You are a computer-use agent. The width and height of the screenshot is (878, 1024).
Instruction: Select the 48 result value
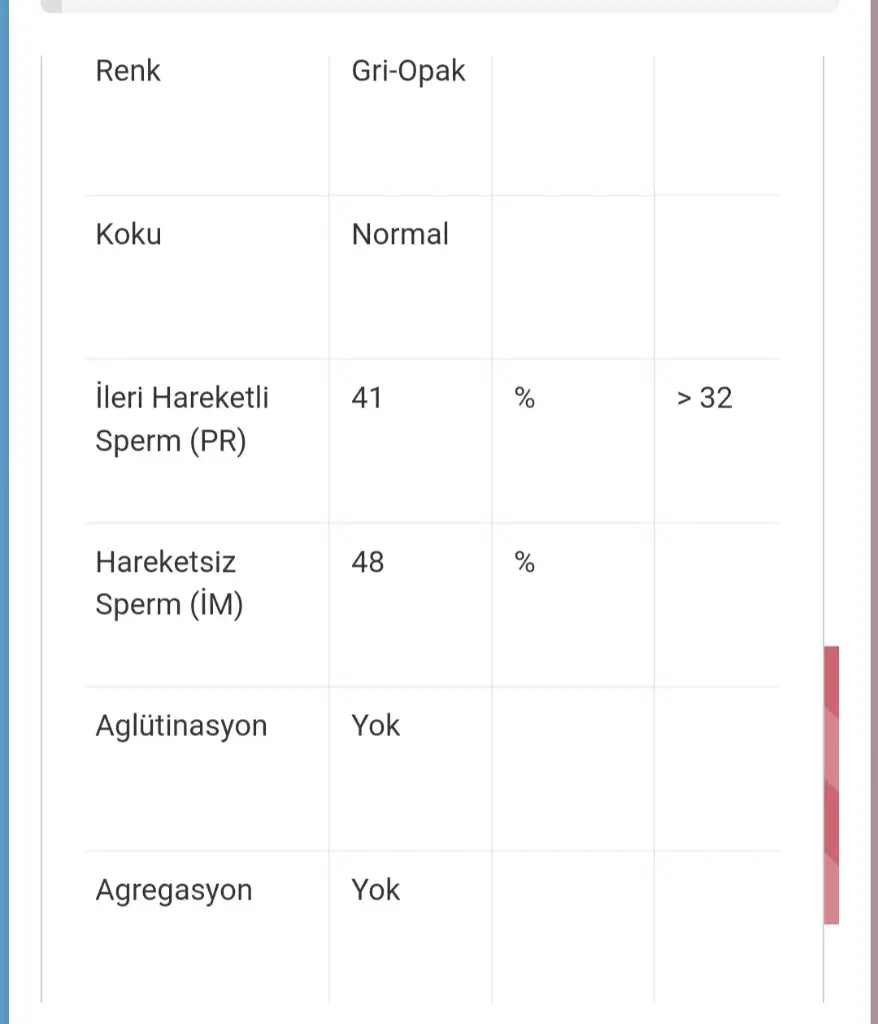pyautogui.click(x=367, y=562)
